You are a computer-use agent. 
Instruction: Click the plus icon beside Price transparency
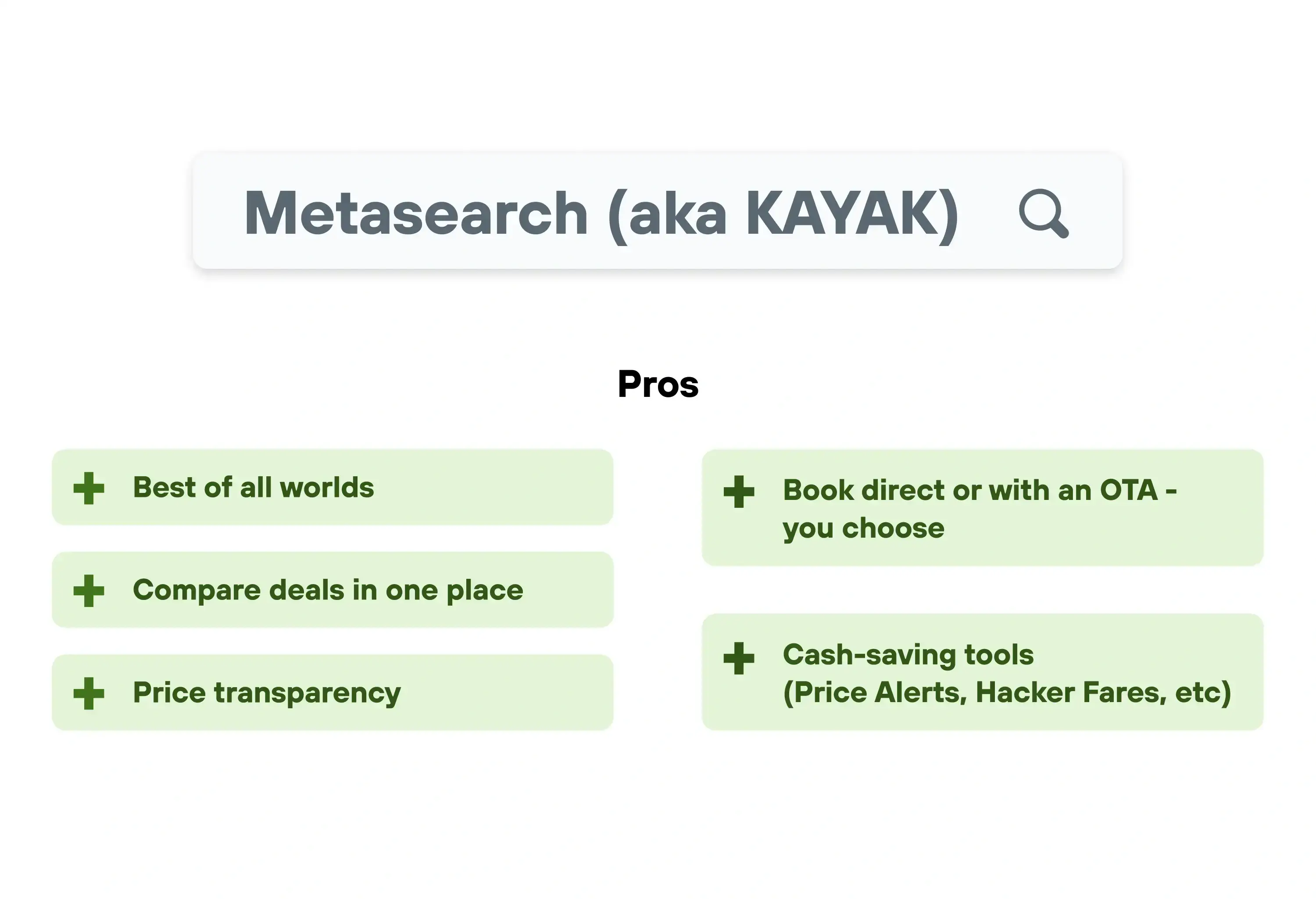(89, 693)
